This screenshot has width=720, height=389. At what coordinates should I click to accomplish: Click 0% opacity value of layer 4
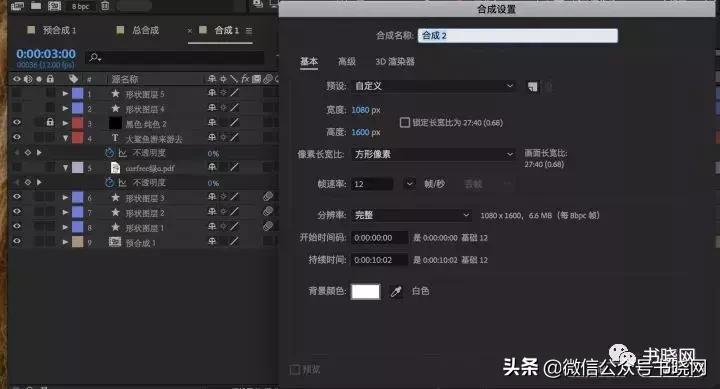[x=213, y=153]
